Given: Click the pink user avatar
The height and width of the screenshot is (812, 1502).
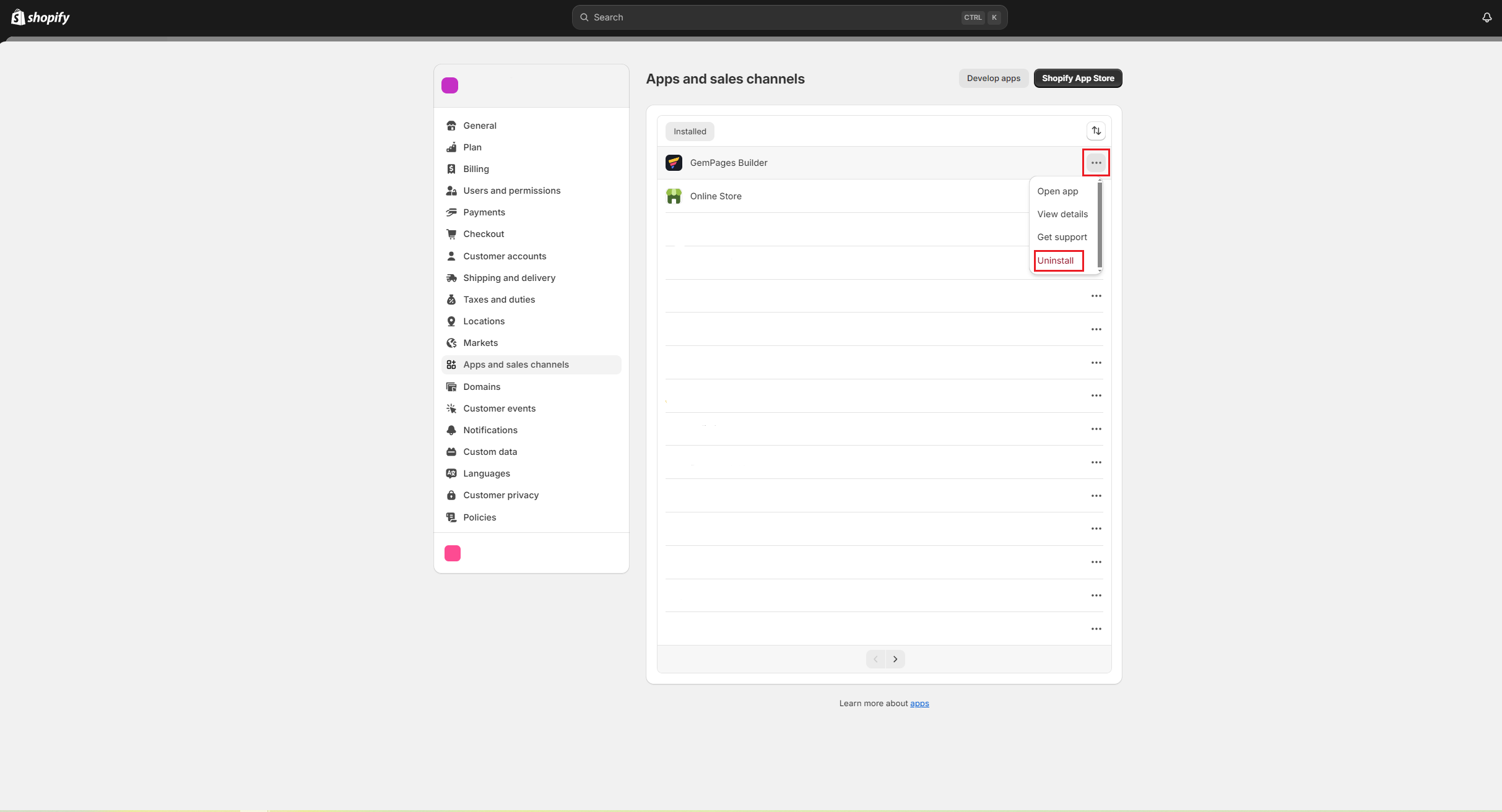Looking at the screenshot, I should pos(453,553).
